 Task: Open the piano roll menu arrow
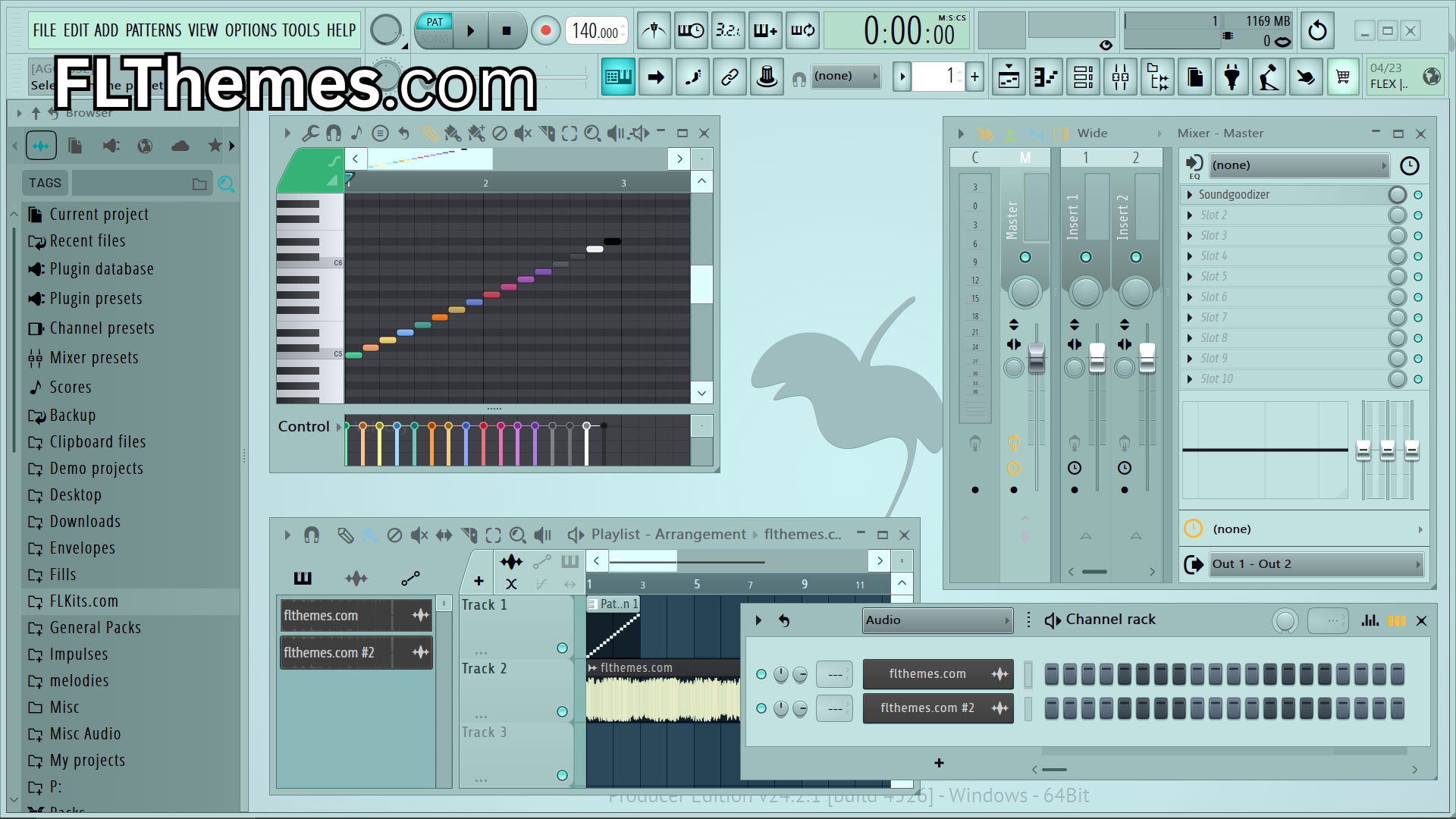287,133
